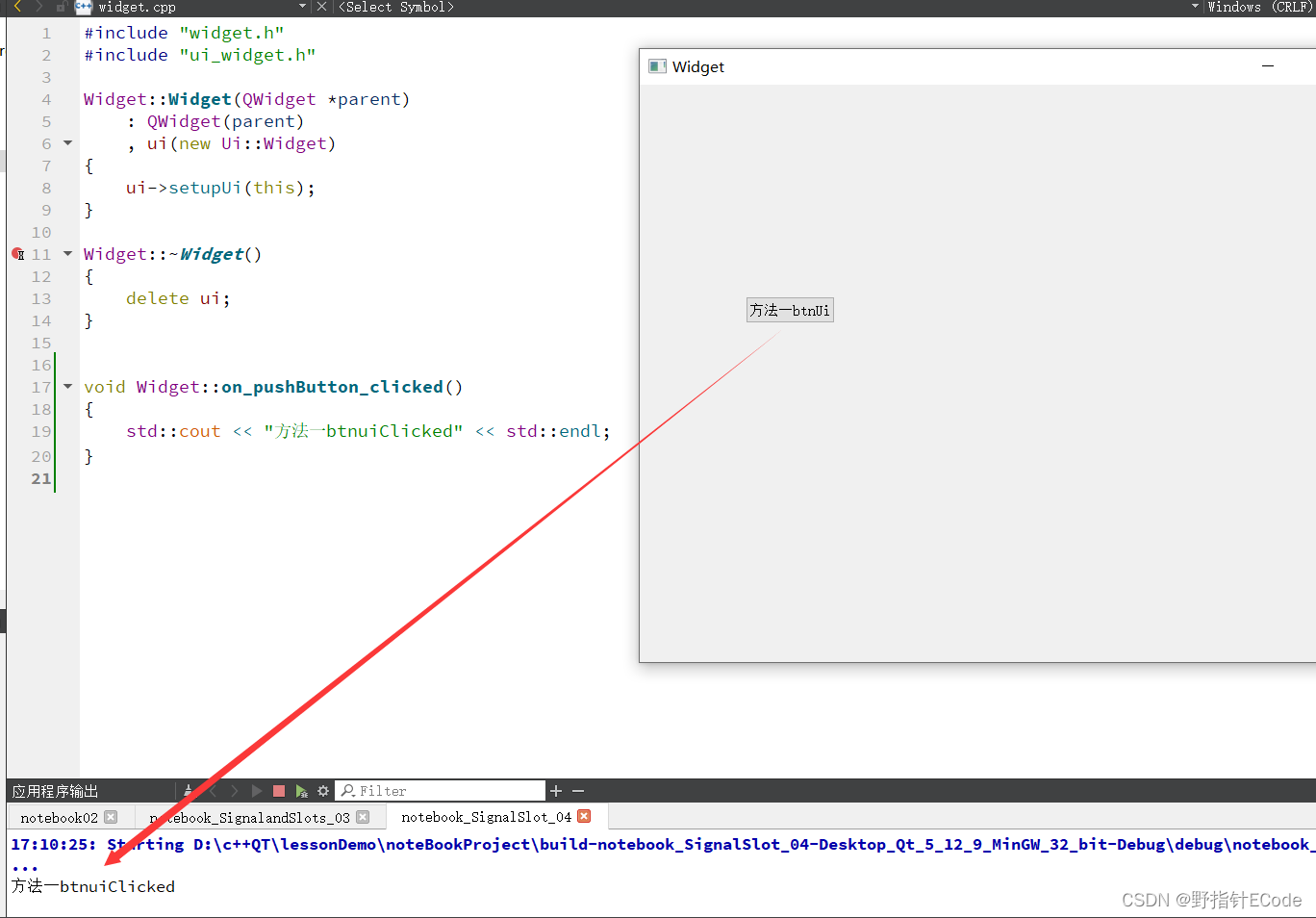Viewport: 1316px width, 918px height.
Task: Click ', ui(new Ui::Widget)' on line 6
Action: 231,143
